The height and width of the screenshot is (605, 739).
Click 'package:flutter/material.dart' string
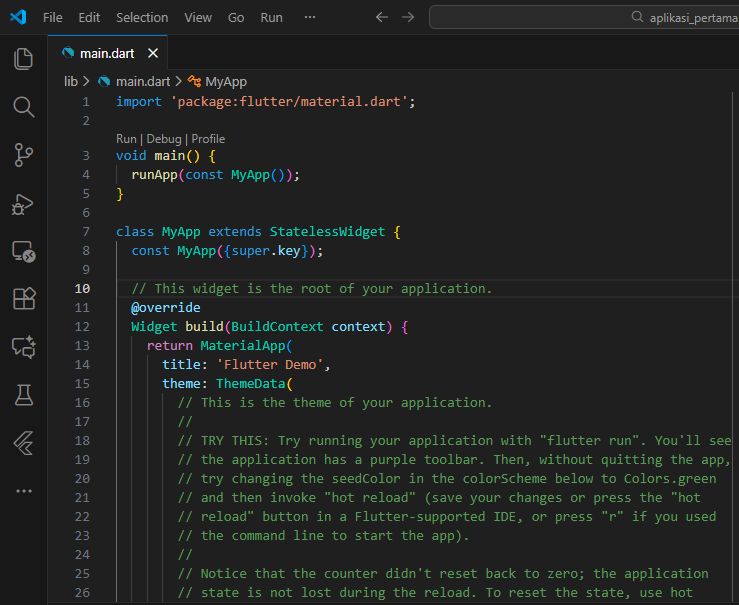[289, 102]
